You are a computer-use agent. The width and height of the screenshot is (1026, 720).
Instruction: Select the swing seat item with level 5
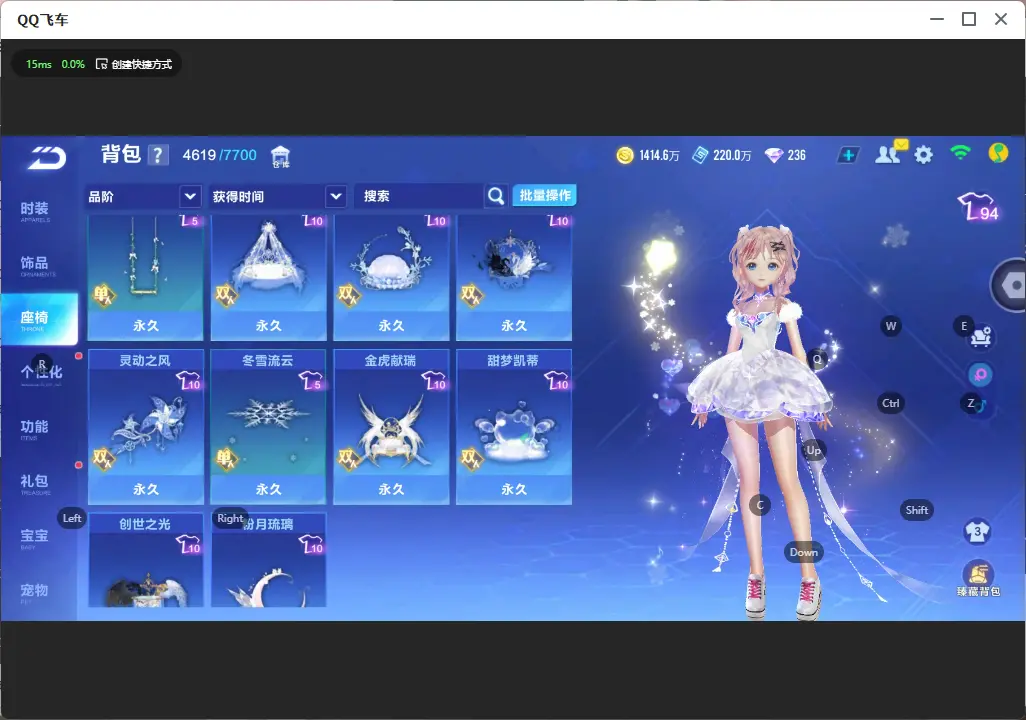click(x=145, y=277)
